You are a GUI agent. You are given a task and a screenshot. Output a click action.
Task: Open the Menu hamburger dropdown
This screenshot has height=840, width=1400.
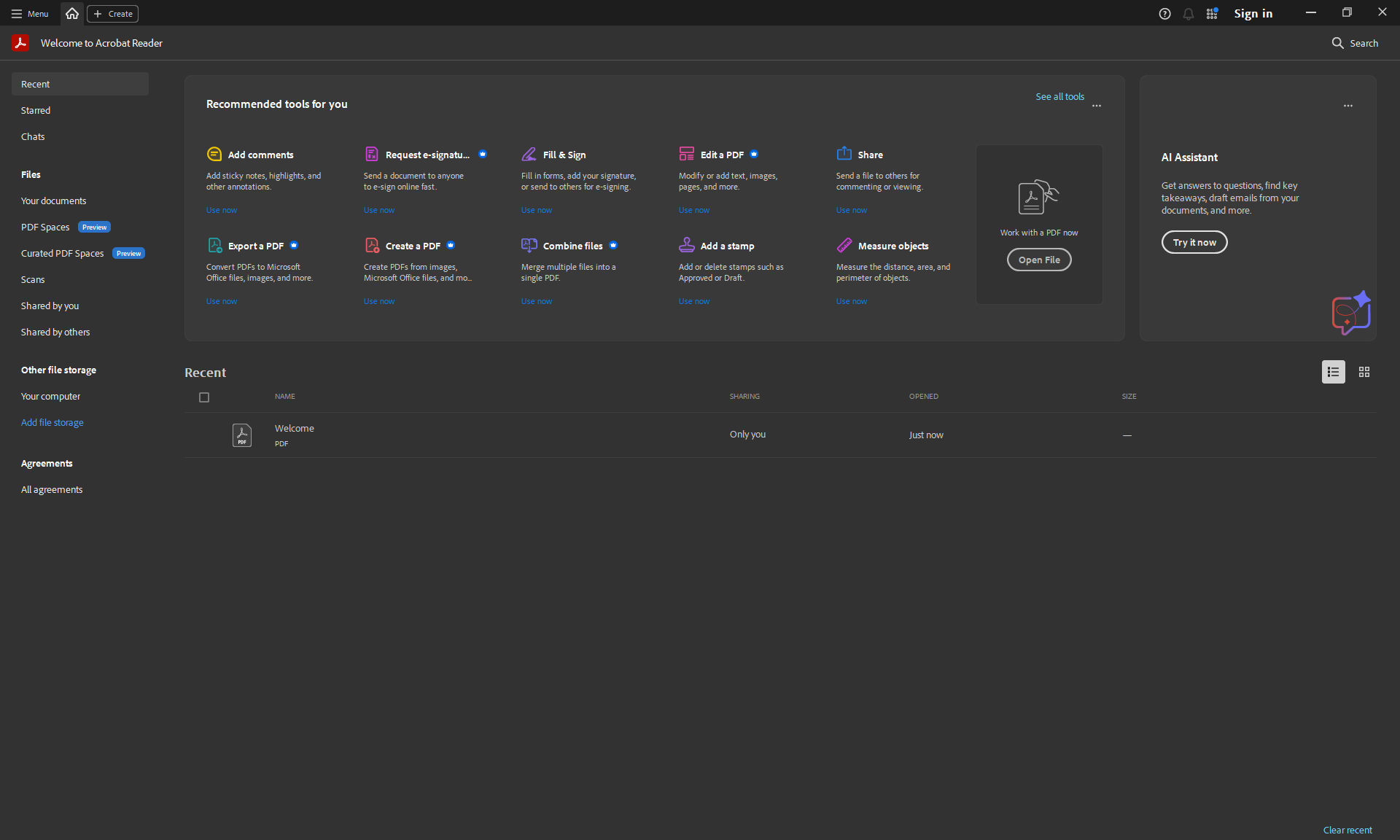(x=30, y=14)
